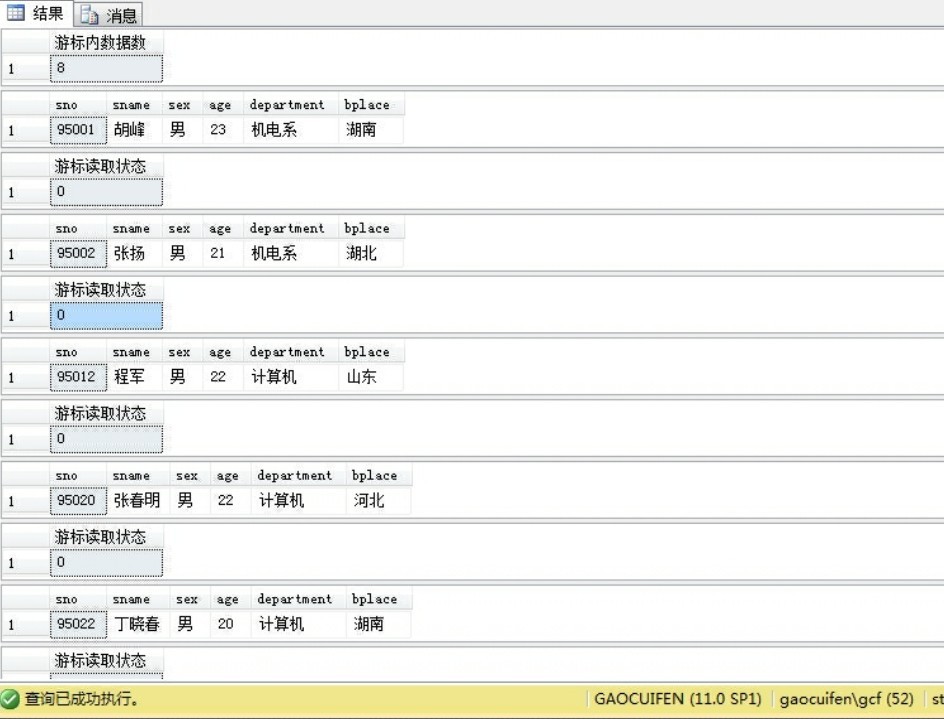944x719 pixels.
Task: Select the 游标内数据数 column header
Action: (107, 43)
